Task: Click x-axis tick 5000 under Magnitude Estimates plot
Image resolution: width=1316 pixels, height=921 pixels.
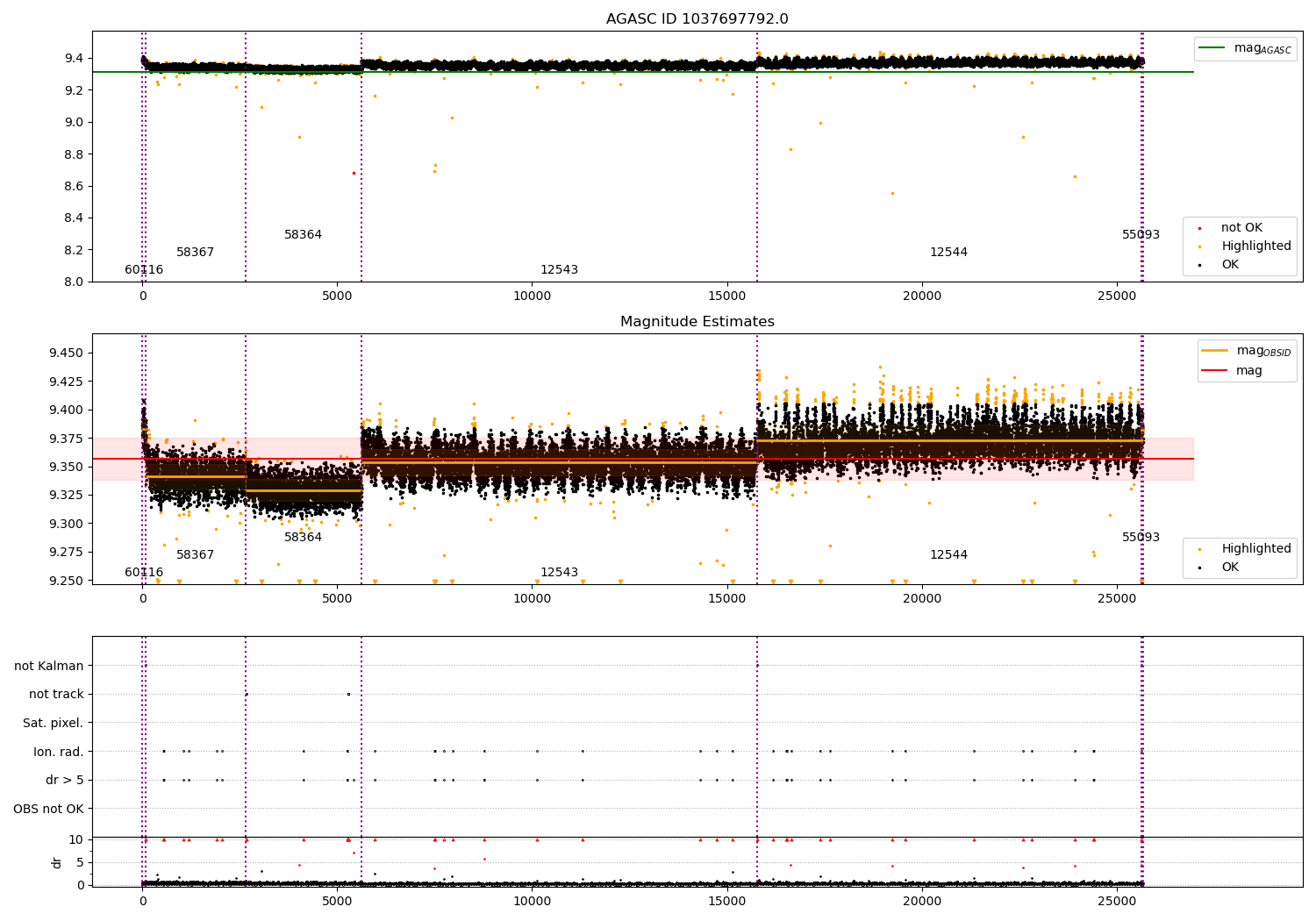Action: tap(338, 599)
